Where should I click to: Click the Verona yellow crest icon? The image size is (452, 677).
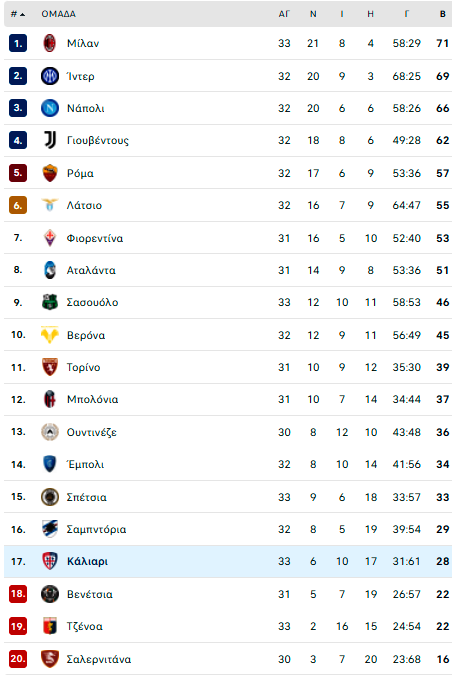point(50,335)
